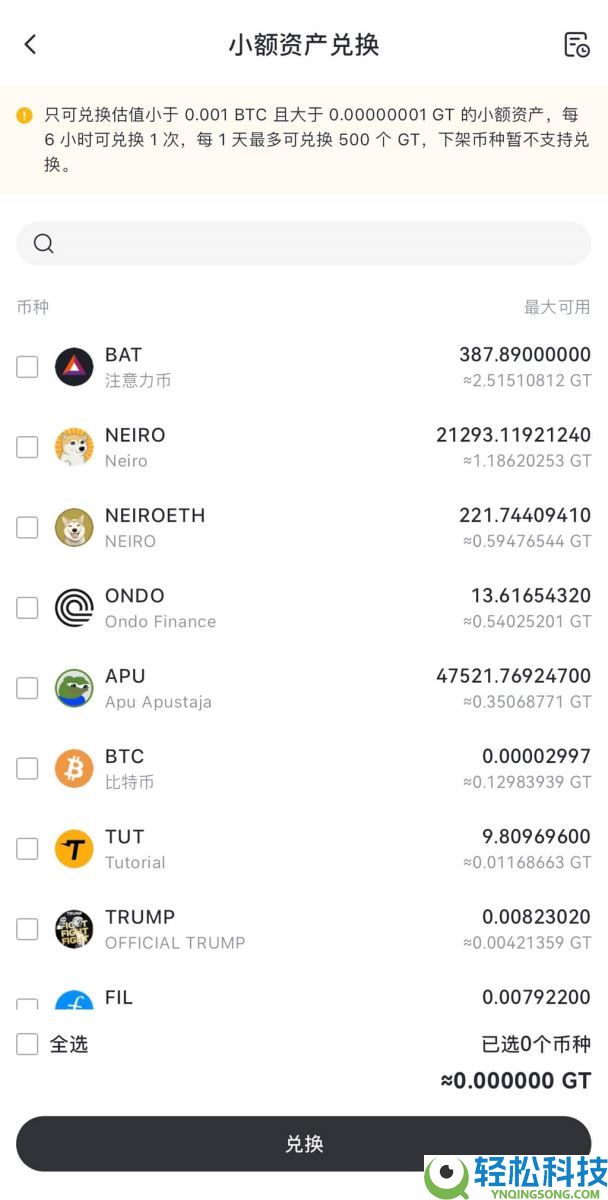Tap the Ondo Finance row name
Viewport: 608px width, 1200px height.
coord(160,622)
